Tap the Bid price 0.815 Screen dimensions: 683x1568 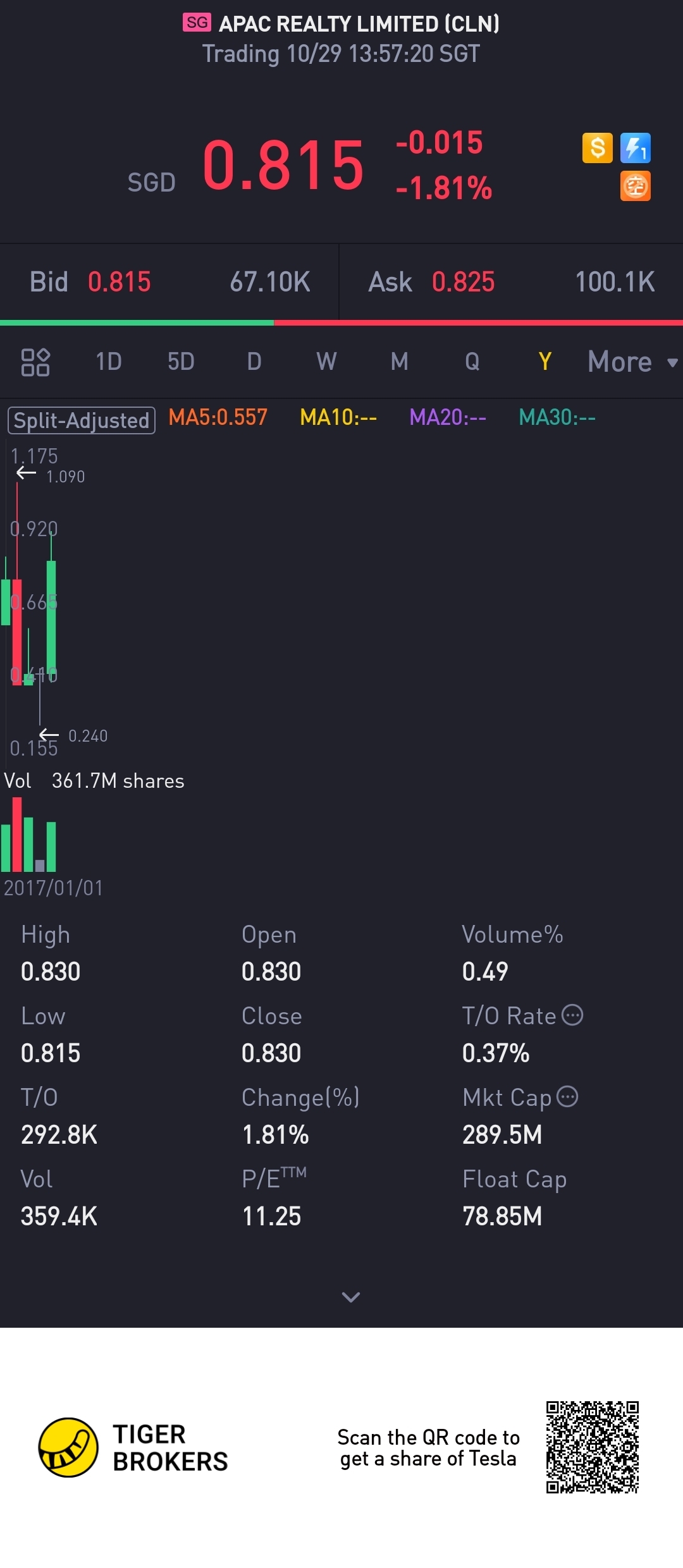tap(120, 282)
